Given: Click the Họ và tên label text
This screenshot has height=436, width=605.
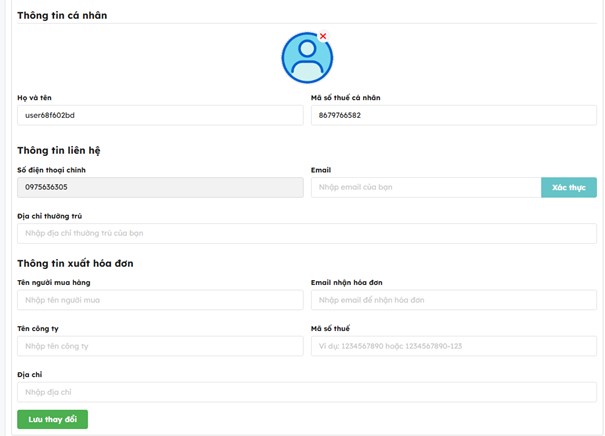Looking at the screenshot, I should point(34,98).
